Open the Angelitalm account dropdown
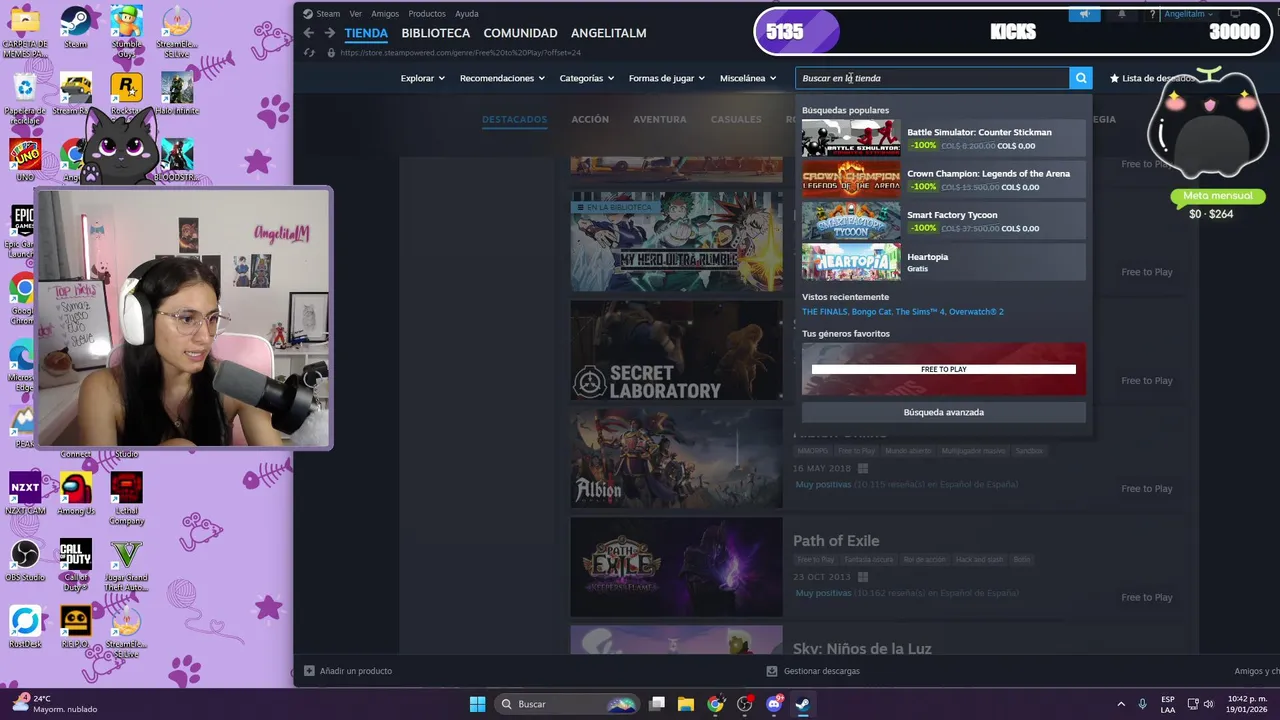 (1190, 14)
